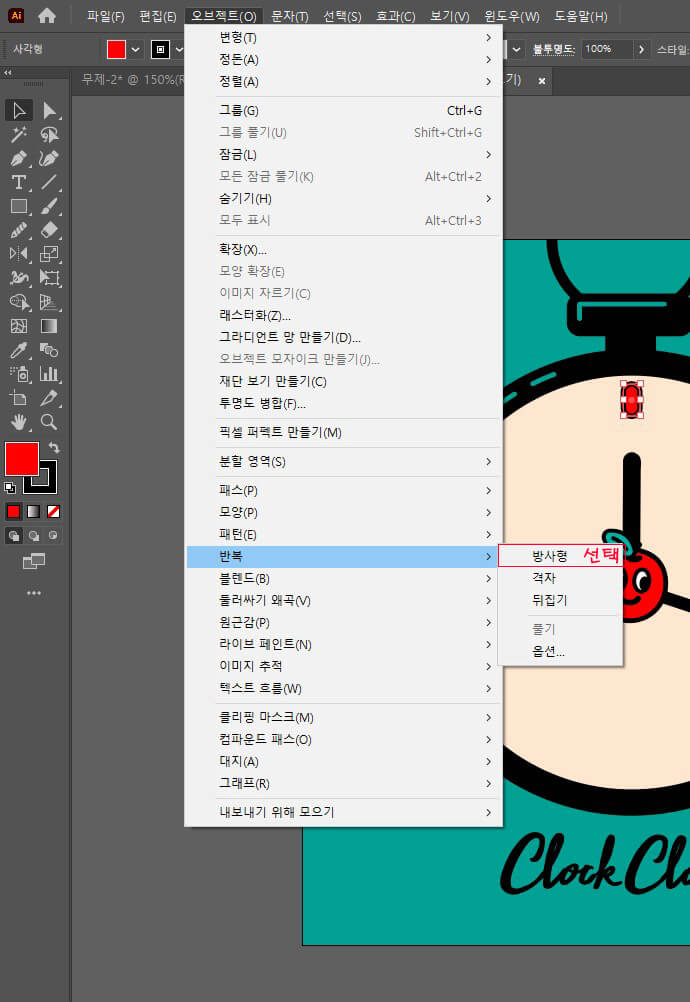
Task: Enable Draw Inside mode
Action: (x=53, y=536)
